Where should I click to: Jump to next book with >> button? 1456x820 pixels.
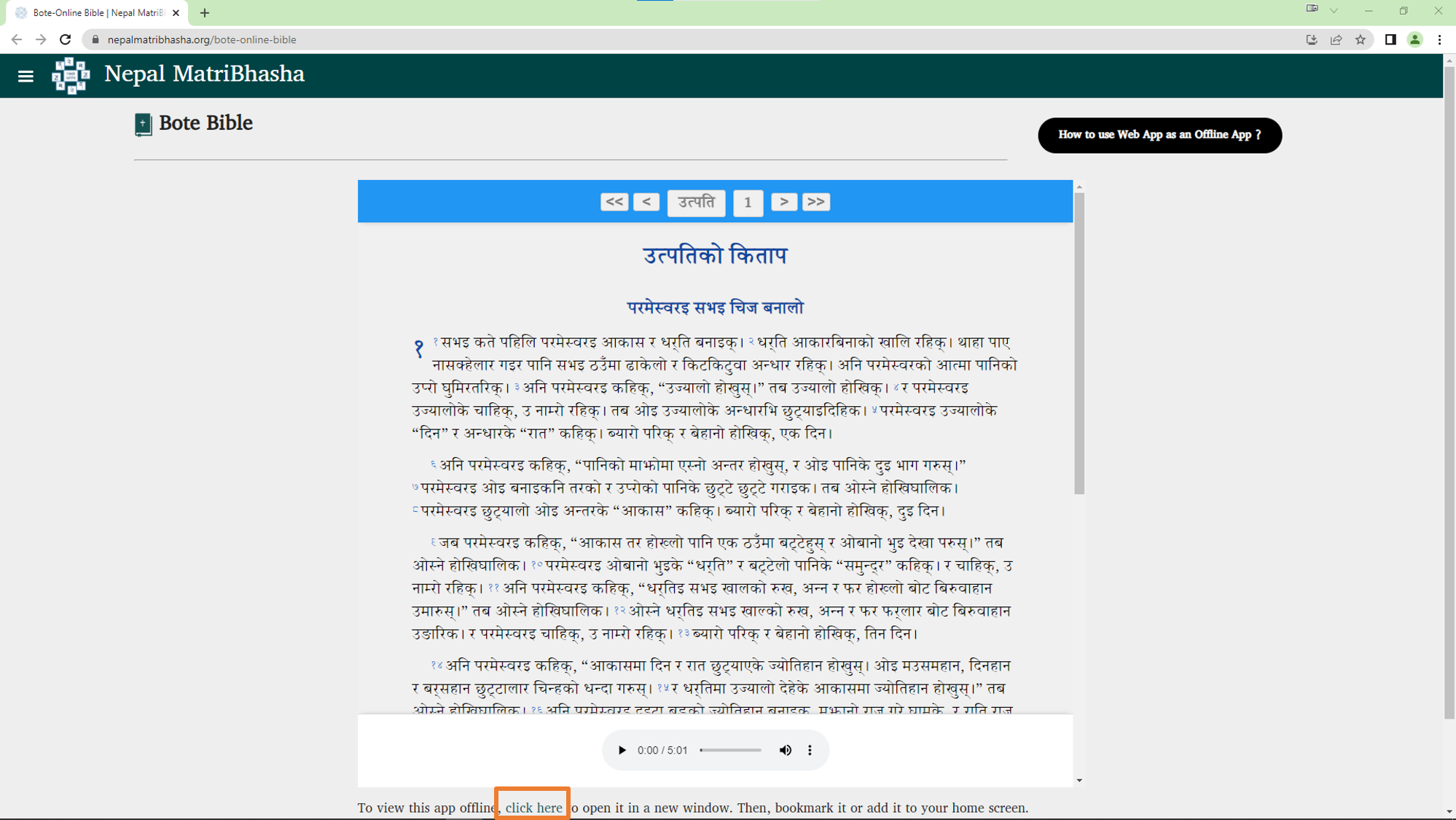[815, 202]
